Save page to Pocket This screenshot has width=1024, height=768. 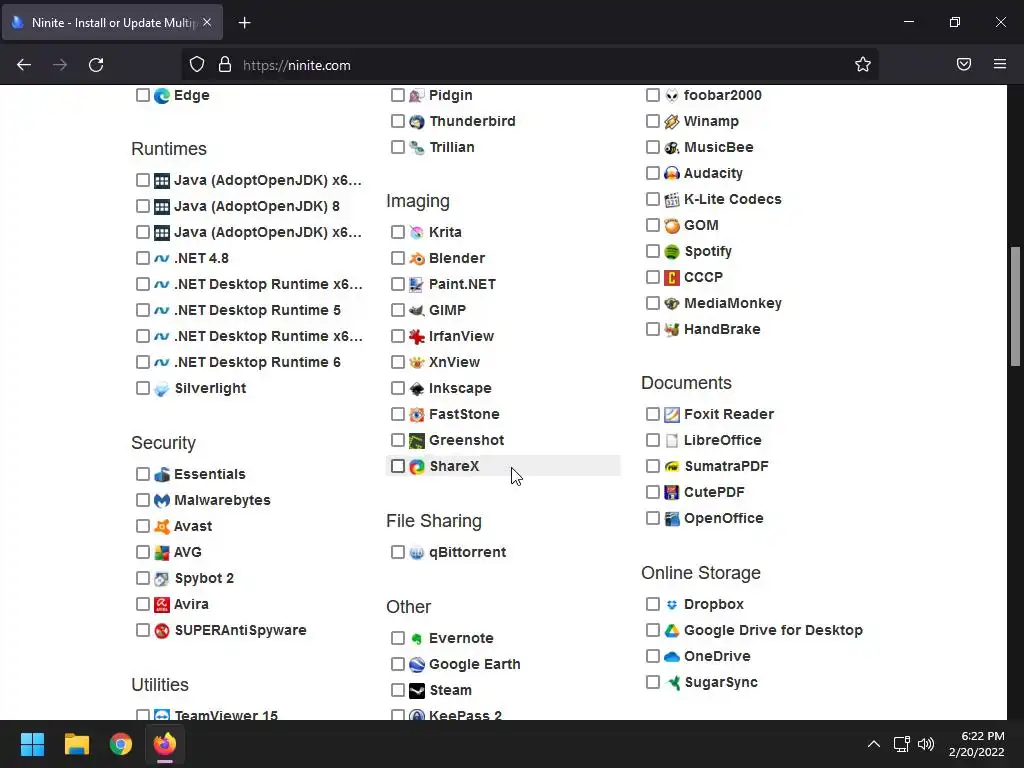[964, 64]
